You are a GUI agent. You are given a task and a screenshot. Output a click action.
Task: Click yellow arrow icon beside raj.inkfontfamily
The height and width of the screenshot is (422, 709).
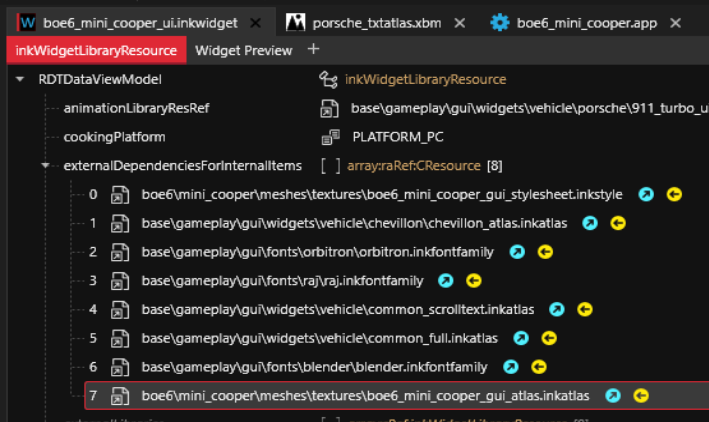point(474,281)
